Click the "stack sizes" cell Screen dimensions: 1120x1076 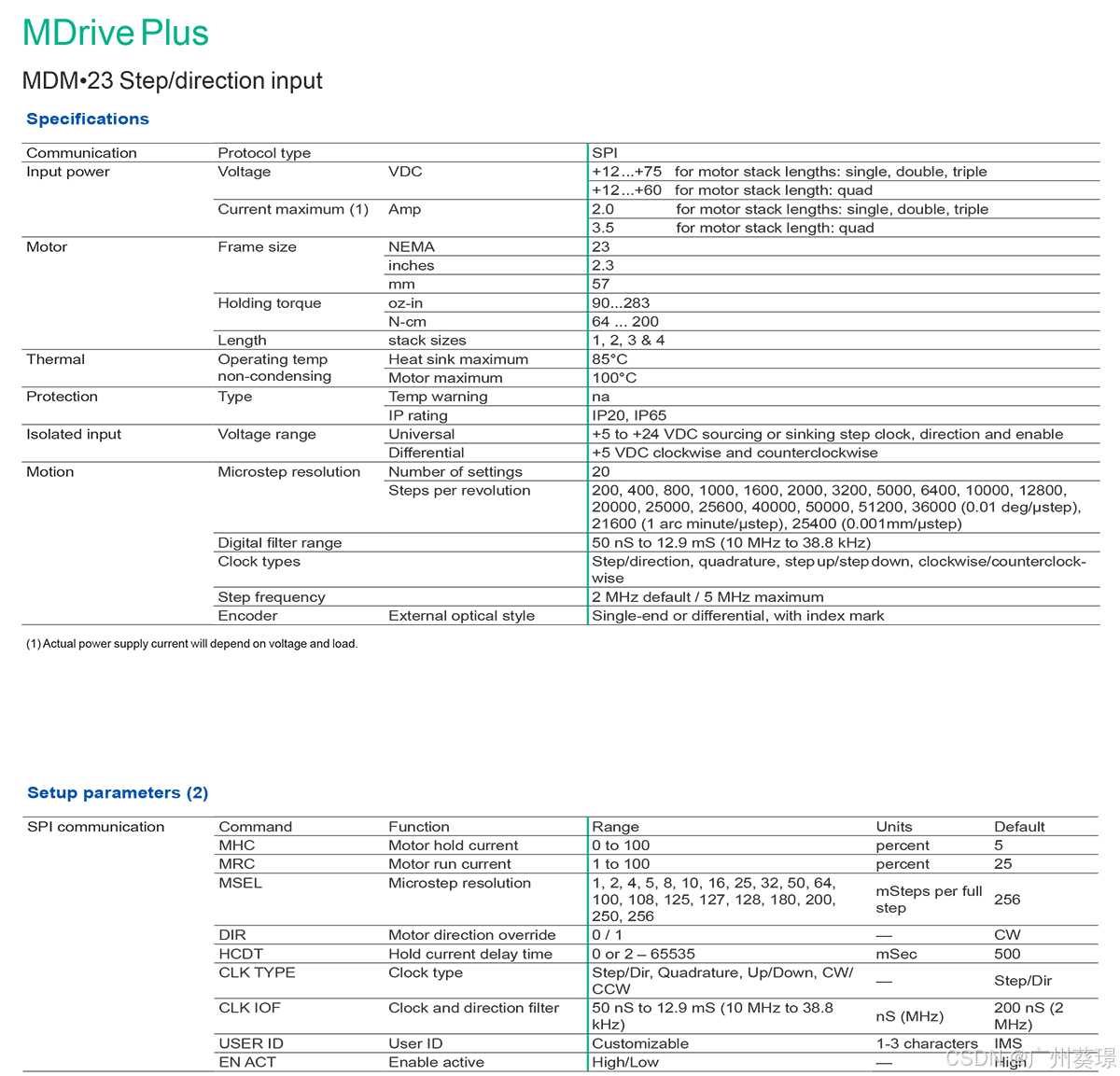[x=427, y=341]
